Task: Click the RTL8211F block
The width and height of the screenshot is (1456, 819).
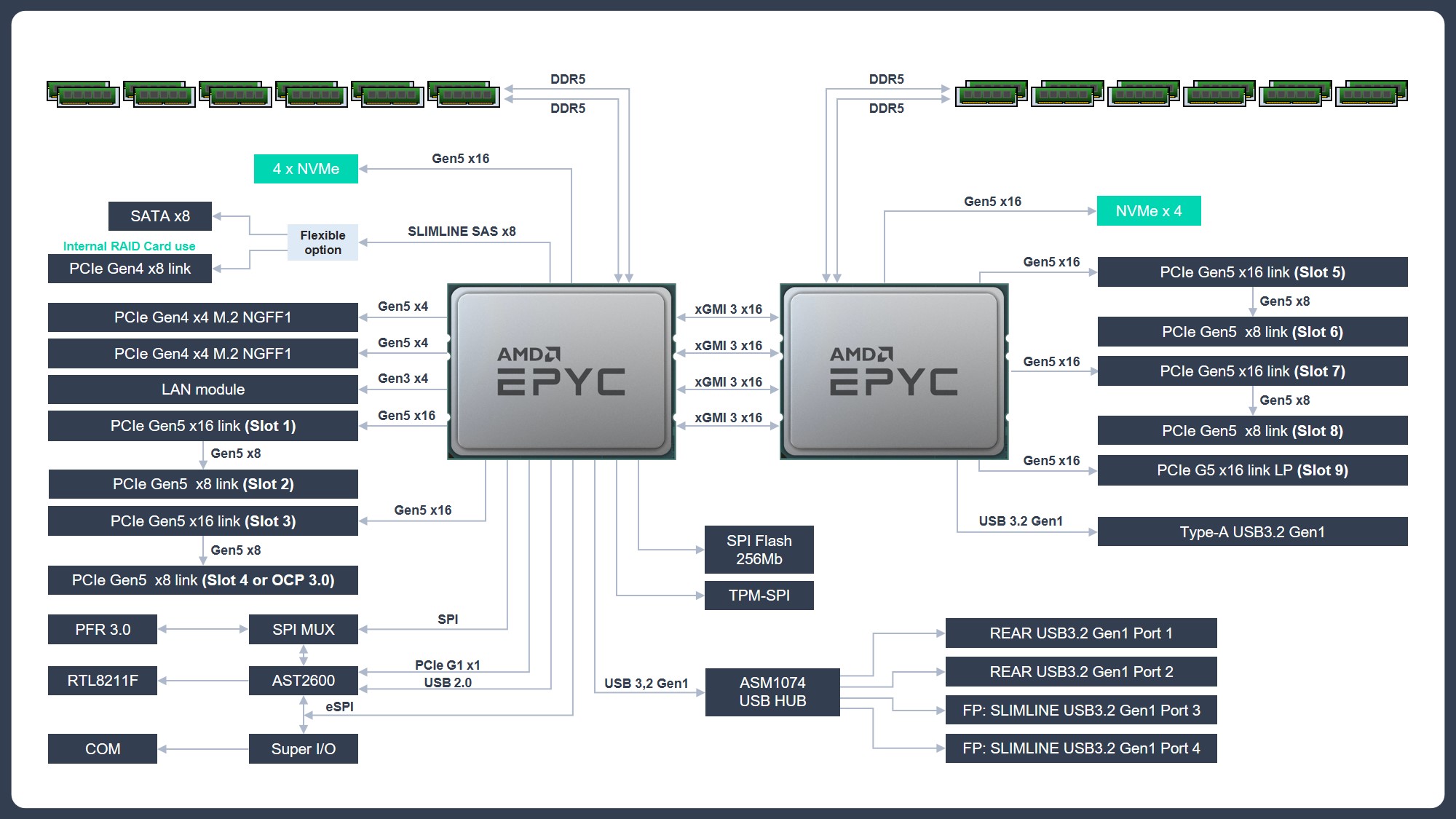Action: (x=103, y=681)
